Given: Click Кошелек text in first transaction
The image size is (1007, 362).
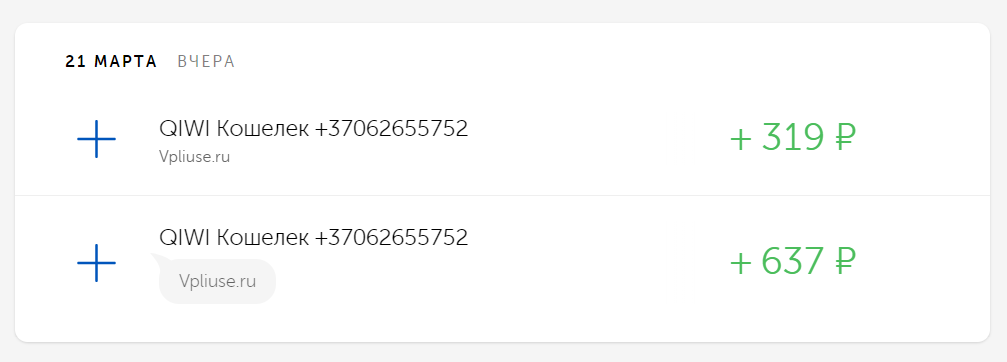Looking at the screenshot, I should [x=262, y=129].
